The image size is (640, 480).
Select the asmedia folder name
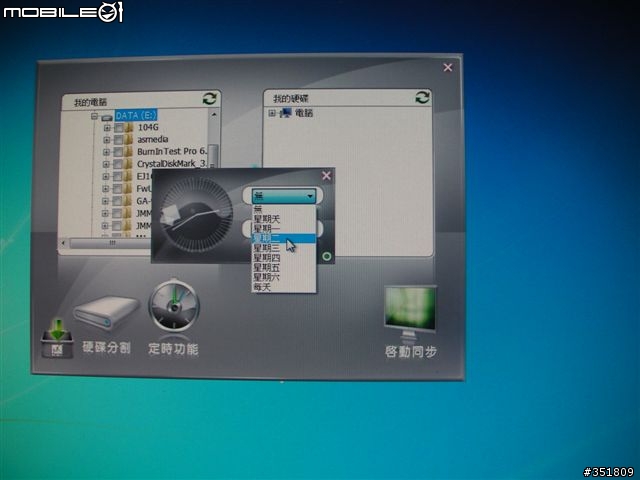pyautogui.click(x=153, y=139)
